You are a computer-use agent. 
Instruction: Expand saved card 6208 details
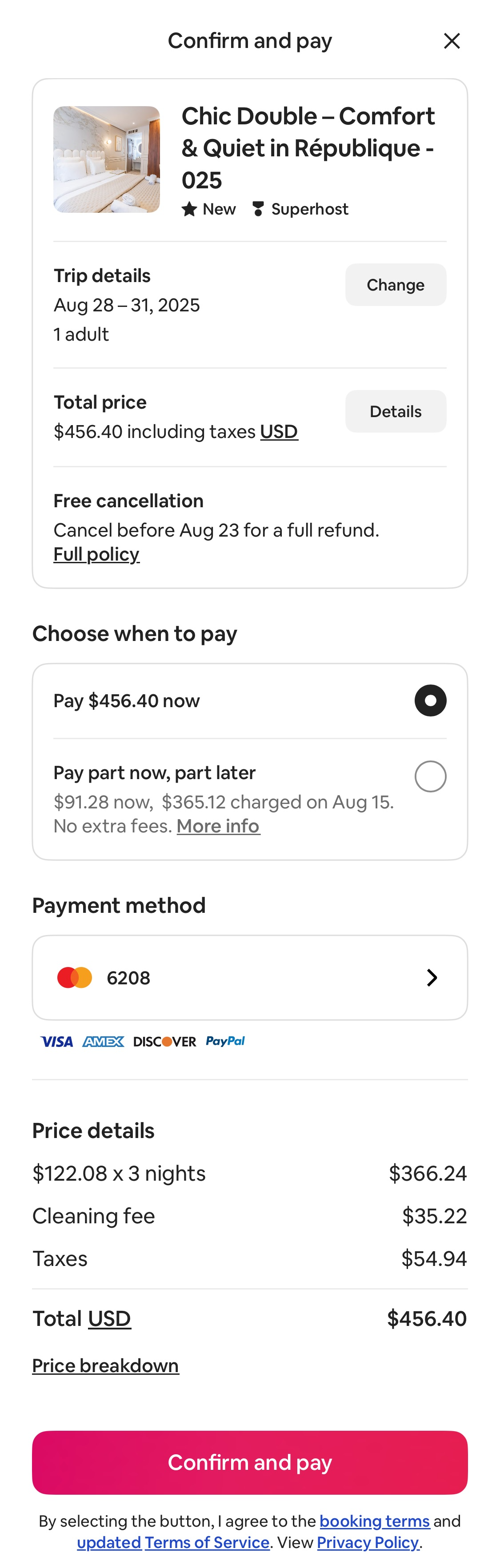tap(432, 978)
